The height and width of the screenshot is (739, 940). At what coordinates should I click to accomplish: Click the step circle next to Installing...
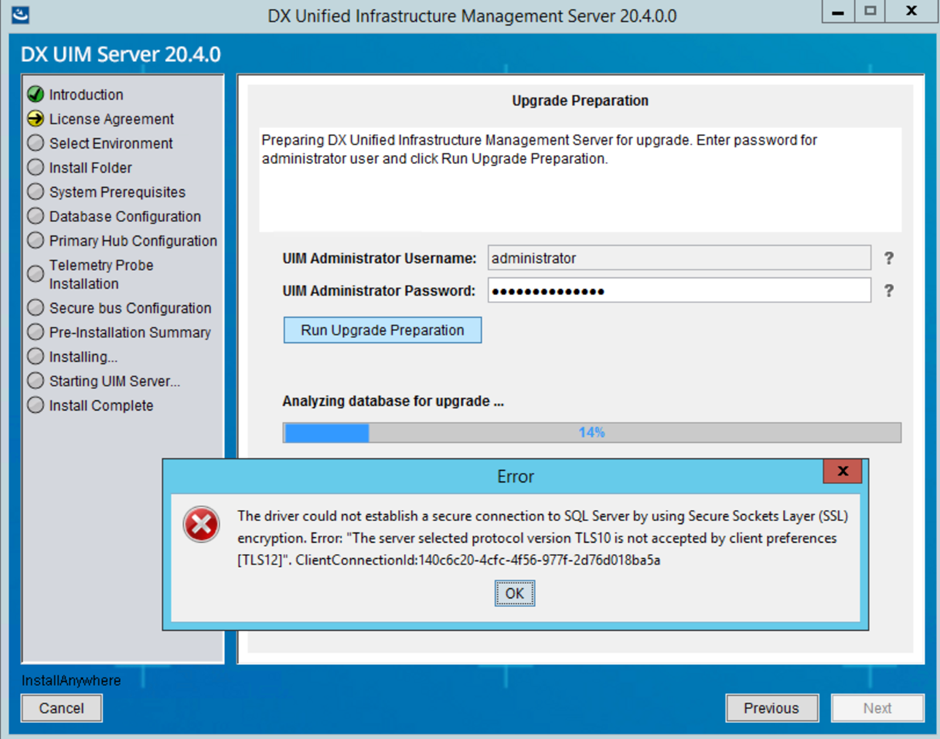click(35, 356)
